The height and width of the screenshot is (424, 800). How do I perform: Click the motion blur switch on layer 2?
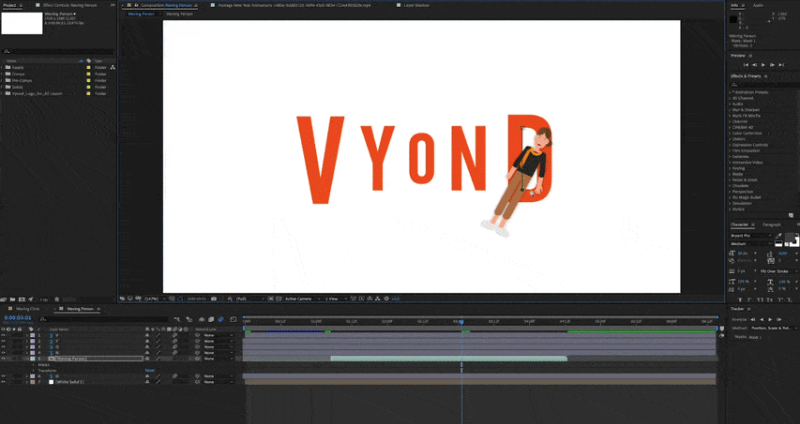(174, 341)
